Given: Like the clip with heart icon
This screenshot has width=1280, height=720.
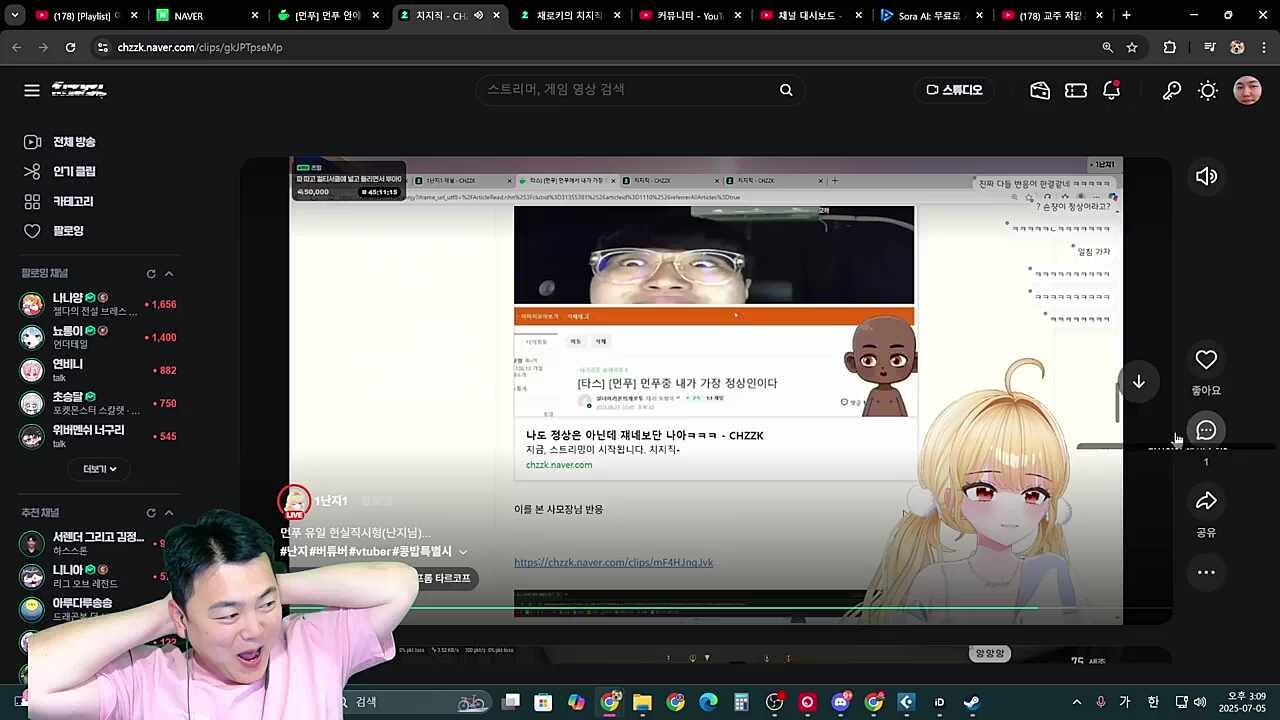Looking at the screenshot, I should click(1206, 360).
